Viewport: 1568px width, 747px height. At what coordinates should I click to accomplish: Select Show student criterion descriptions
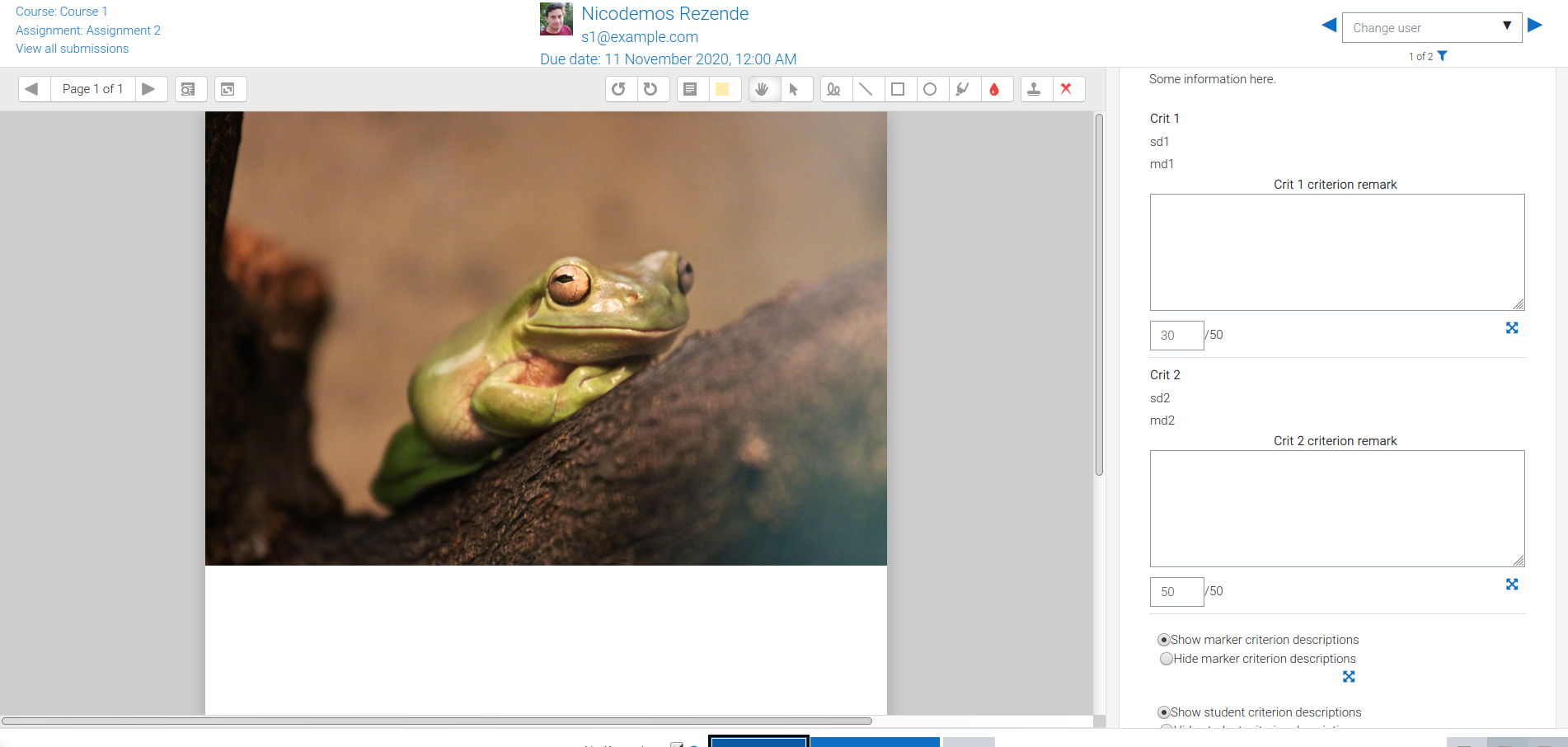(x=1164, y=712)
